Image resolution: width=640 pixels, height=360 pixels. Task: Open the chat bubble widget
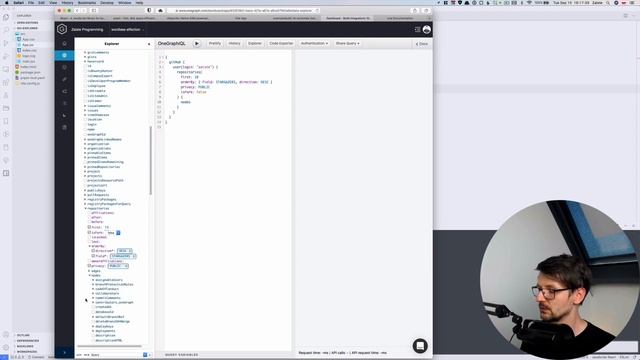tap(420, 346)
